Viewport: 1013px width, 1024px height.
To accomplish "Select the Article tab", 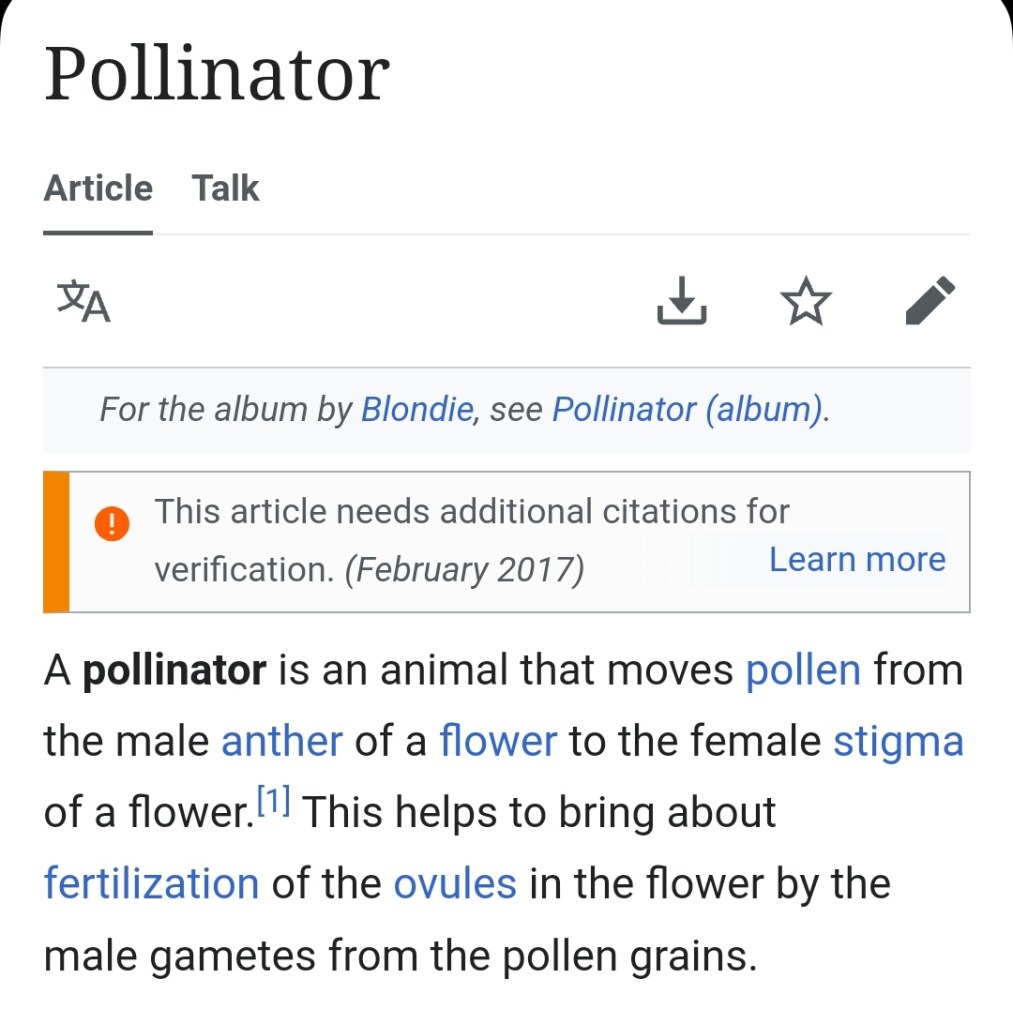I will click(98, 188).
